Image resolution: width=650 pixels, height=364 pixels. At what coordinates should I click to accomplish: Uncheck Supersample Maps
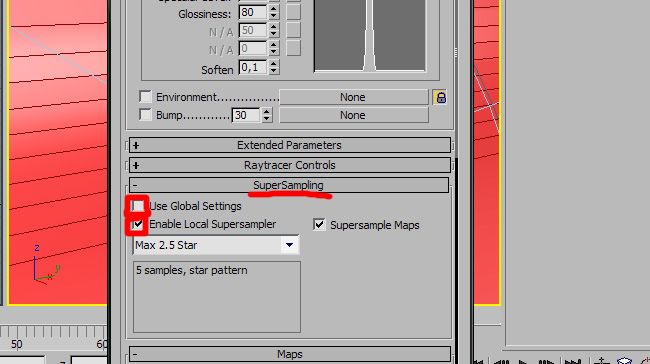coord(319,225)
